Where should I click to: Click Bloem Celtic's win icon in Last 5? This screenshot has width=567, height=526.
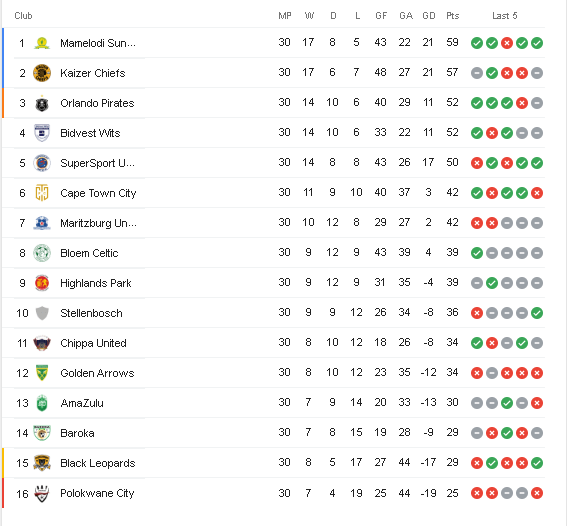coord(477,253)
